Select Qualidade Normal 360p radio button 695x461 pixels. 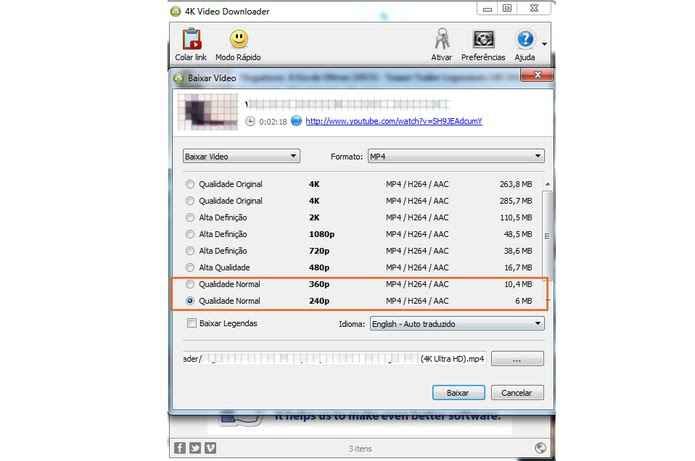190,284
